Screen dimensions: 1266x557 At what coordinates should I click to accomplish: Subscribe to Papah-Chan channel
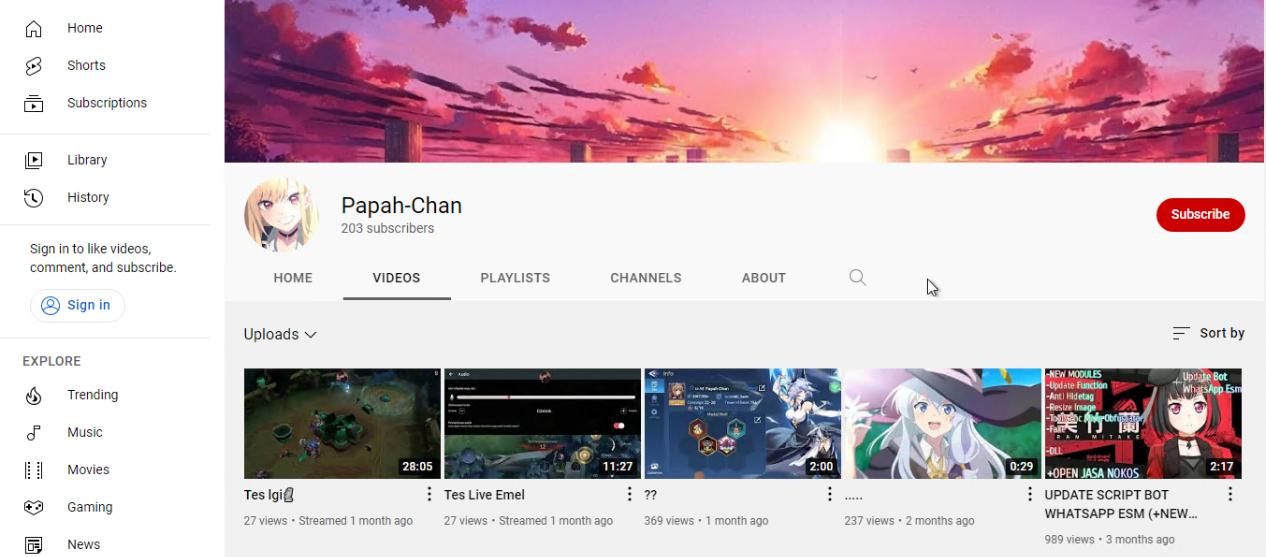coord(1200,214)
